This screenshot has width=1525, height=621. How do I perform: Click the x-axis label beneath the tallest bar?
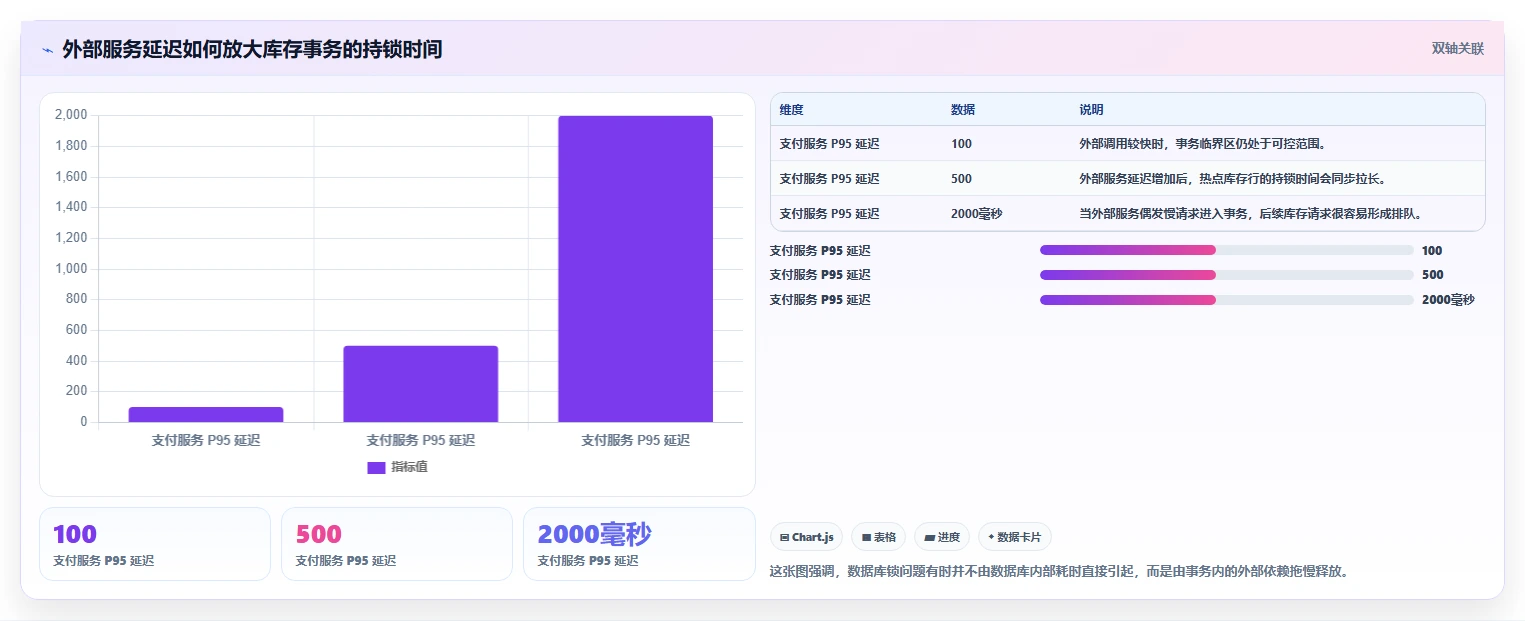click(635, 440)
